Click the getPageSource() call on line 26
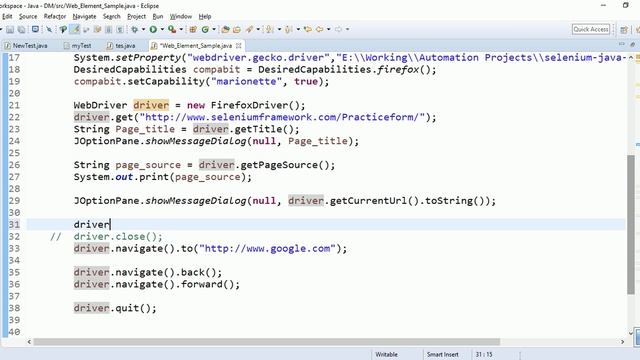The image size is (640, 360). [284, 165]
